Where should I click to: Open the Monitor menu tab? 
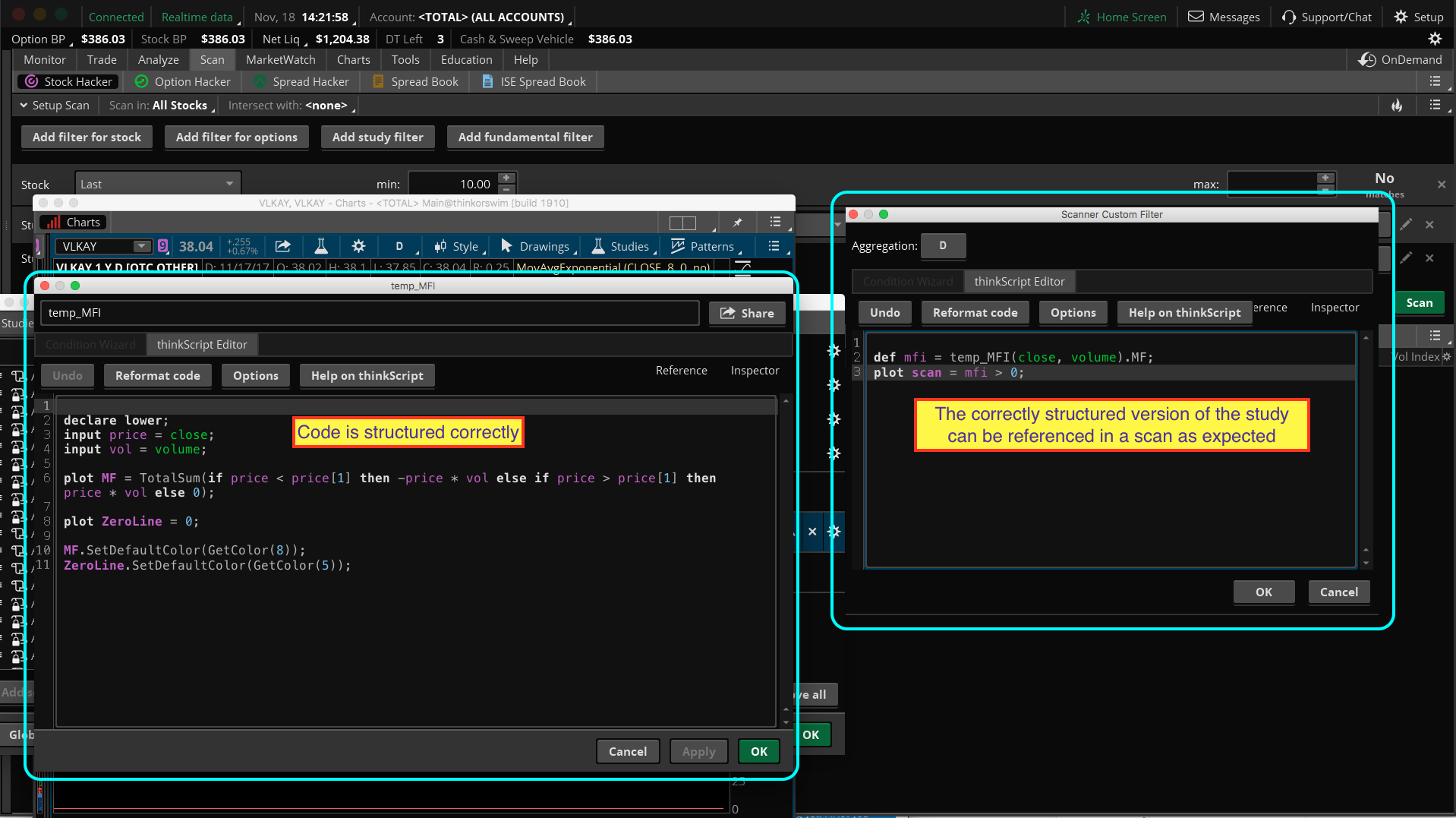tap(45, 59)
